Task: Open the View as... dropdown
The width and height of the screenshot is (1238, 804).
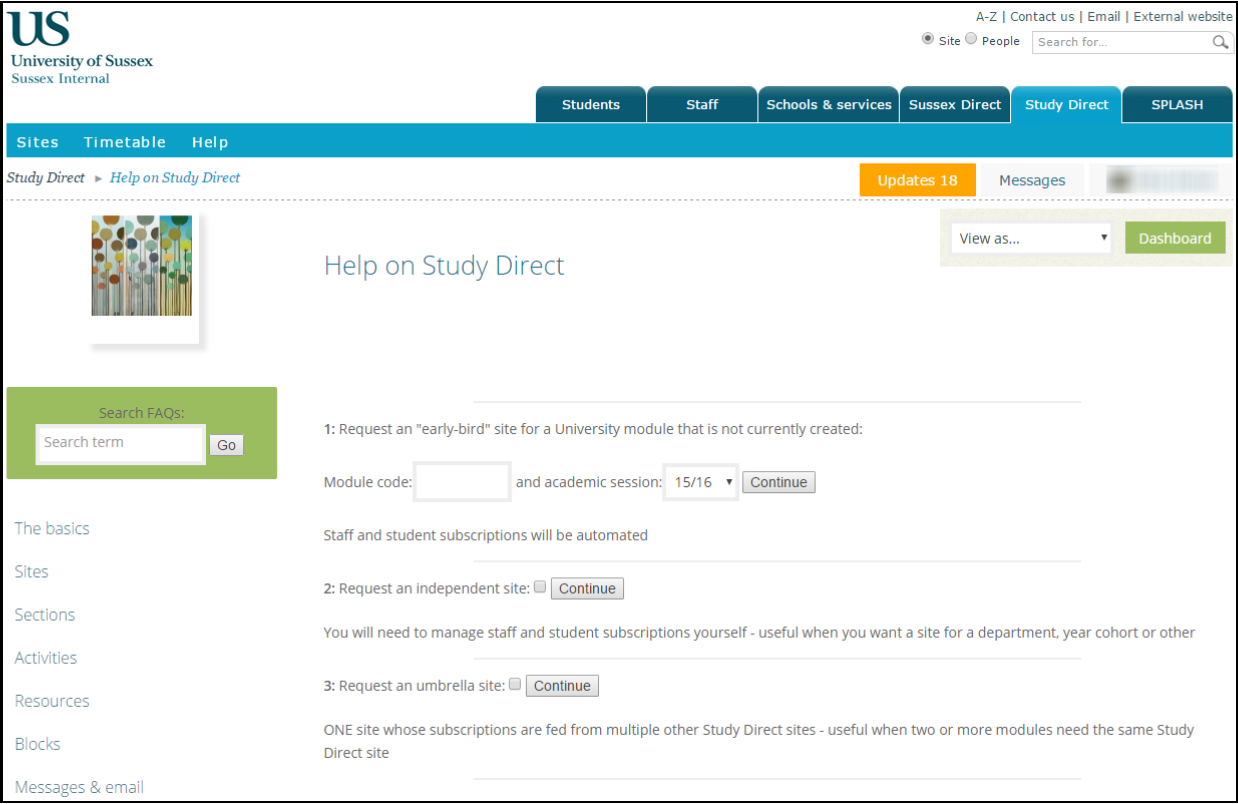Action: coord(1032,238)
